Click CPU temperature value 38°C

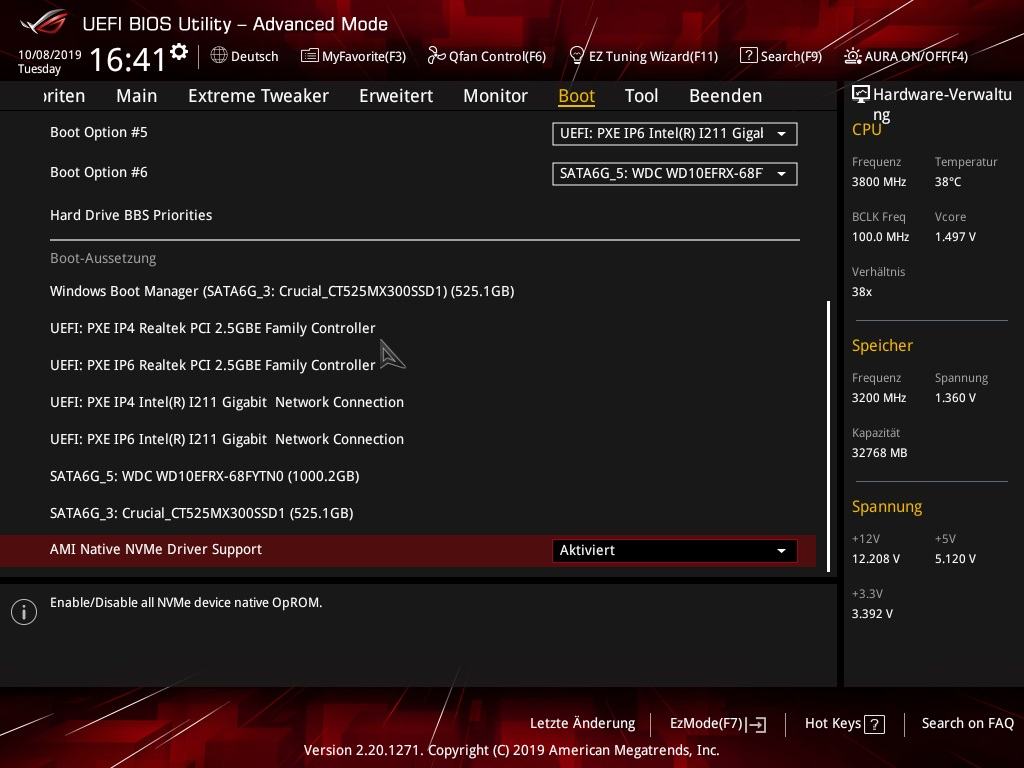948,182
